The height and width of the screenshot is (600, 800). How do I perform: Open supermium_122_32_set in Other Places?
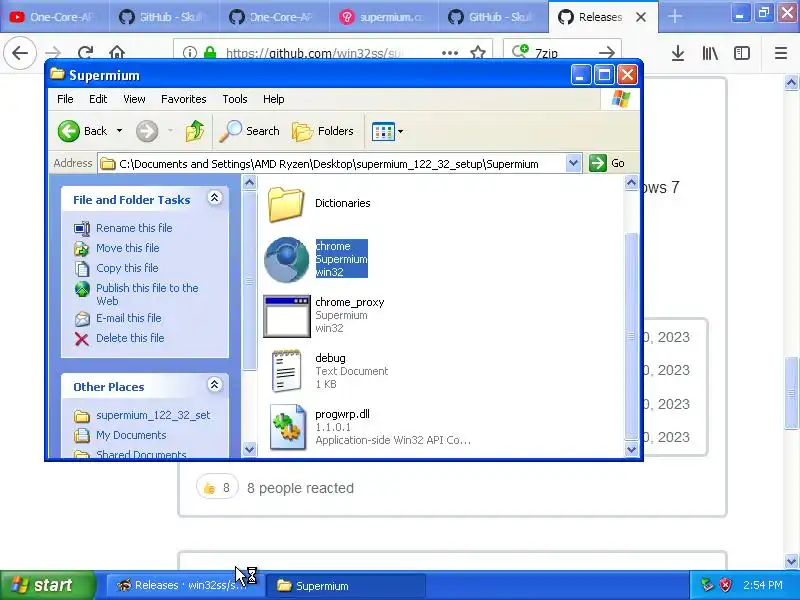153,415
